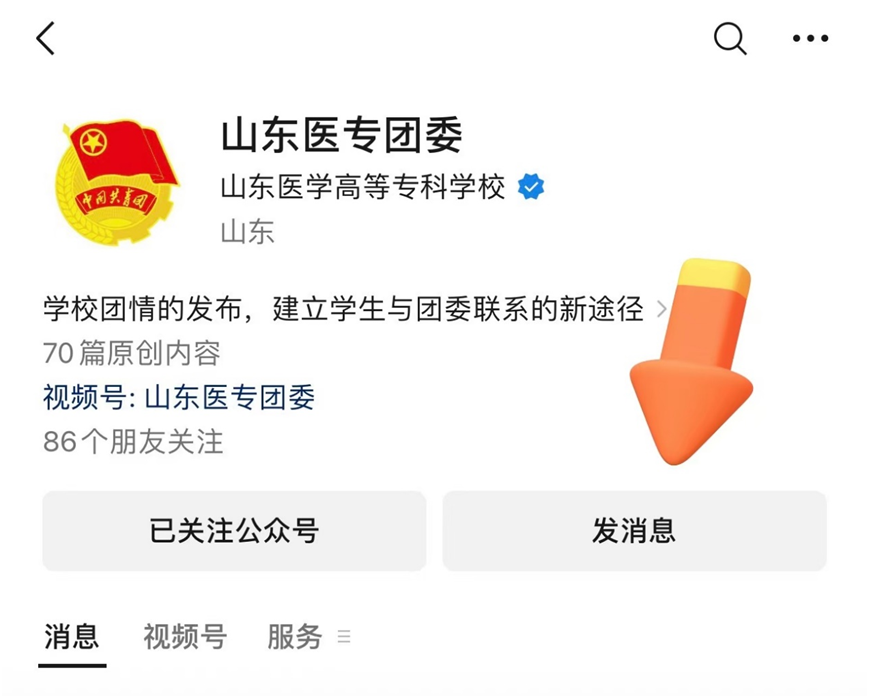Tap 山东医学高等专科学校 verification text

(363, 187)
